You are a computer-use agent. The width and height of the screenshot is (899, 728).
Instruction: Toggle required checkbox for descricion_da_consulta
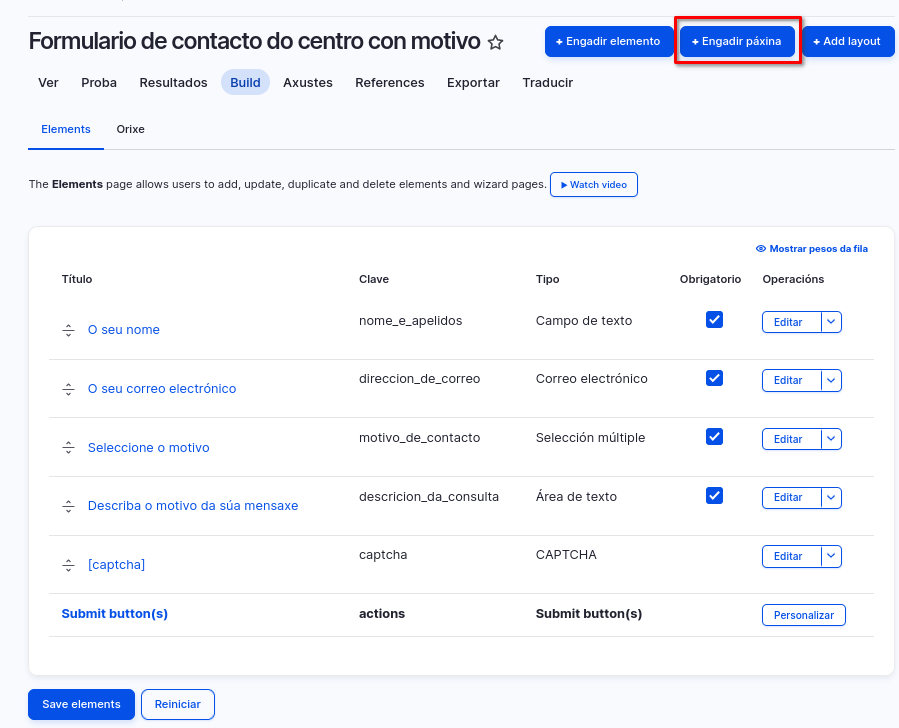click(x=714, y=495)
